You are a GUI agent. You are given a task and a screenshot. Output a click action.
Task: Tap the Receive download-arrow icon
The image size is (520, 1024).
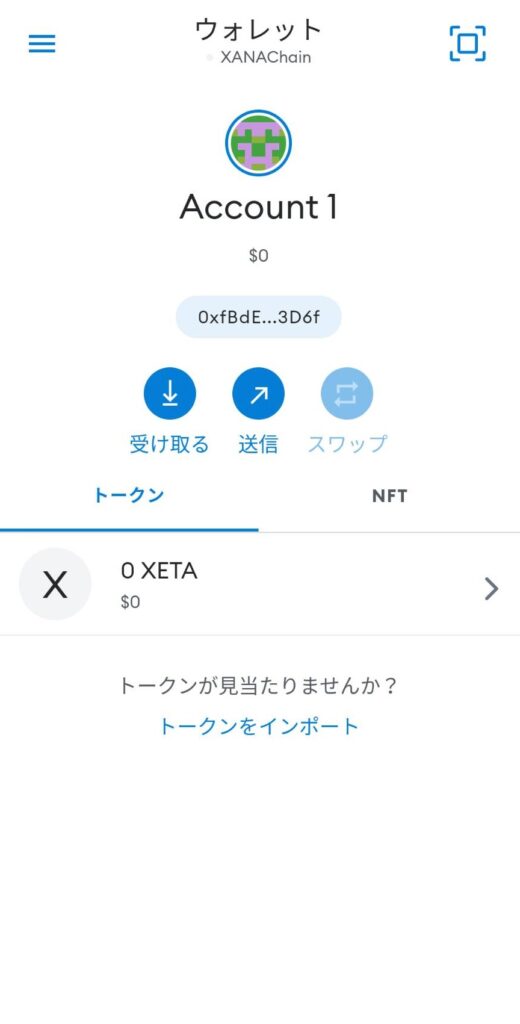coord(170,394)
